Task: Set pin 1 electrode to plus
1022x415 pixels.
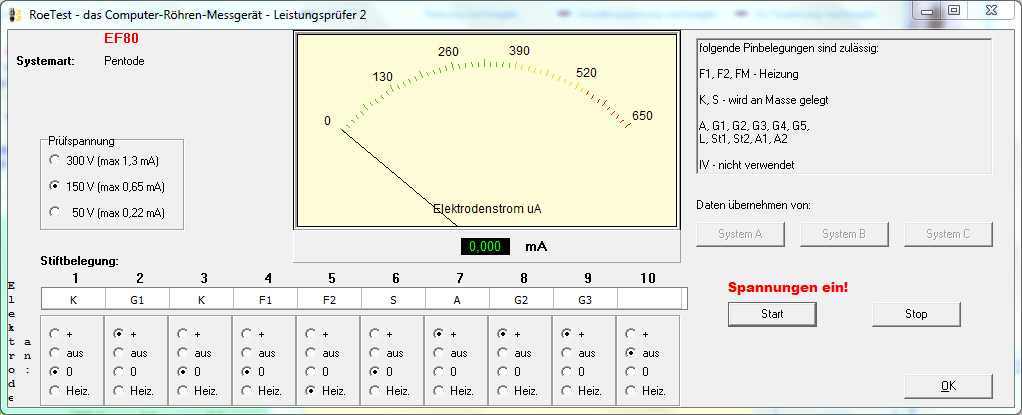Action: point(56,334)
